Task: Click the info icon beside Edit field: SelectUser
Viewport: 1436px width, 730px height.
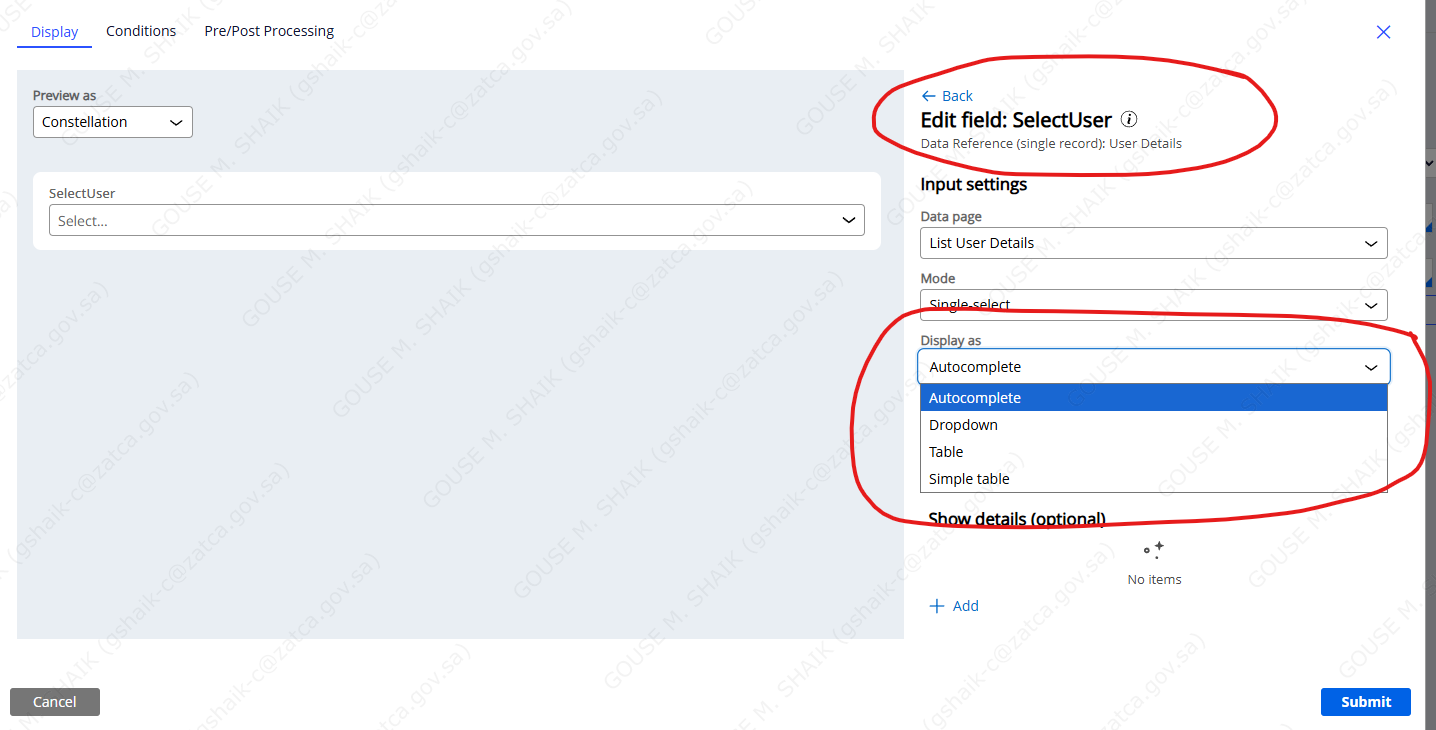Action: tap(1129, 119)
